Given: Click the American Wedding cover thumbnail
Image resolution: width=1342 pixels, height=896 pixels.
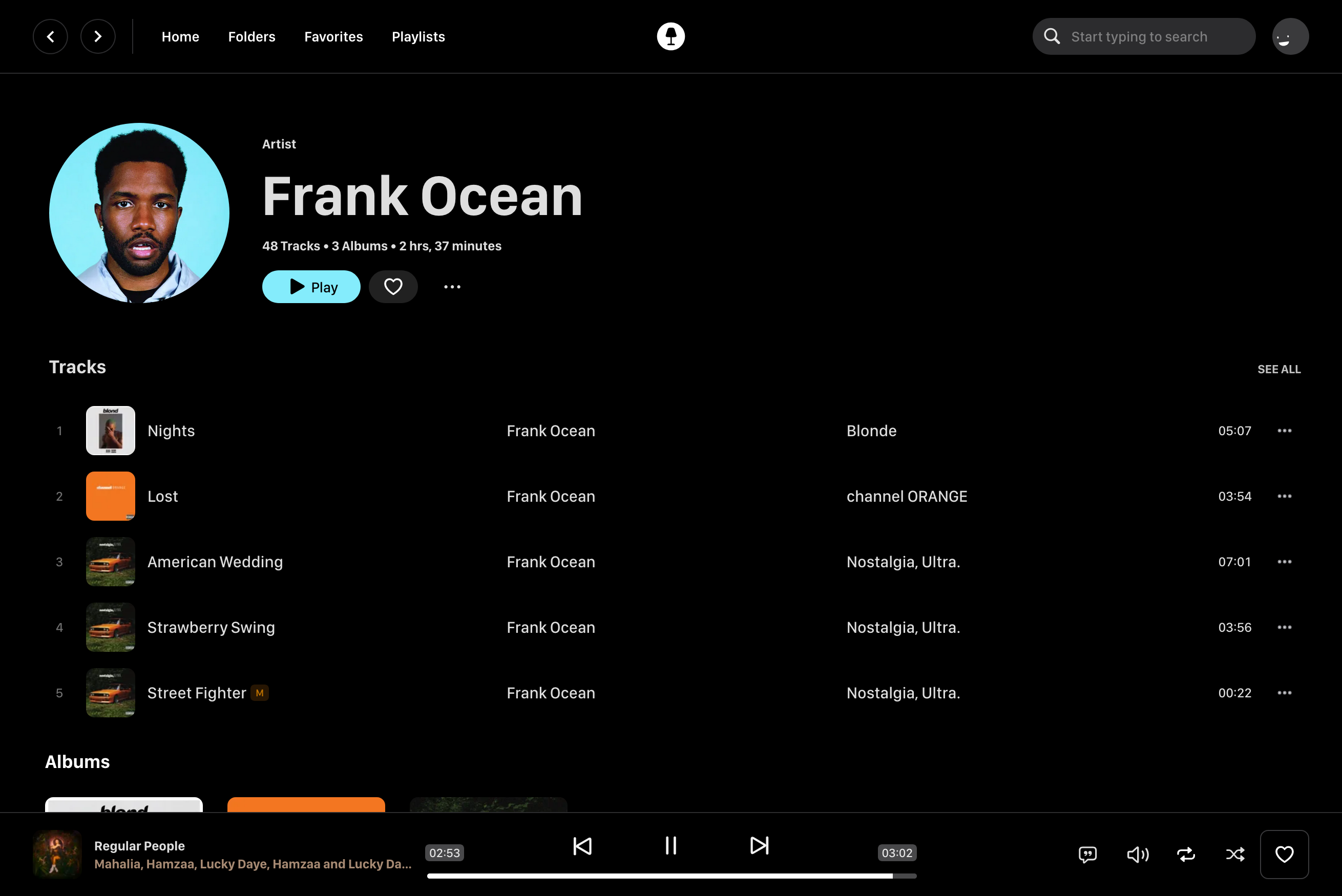Looking at the screenshot, I should (x=111, y=562).
